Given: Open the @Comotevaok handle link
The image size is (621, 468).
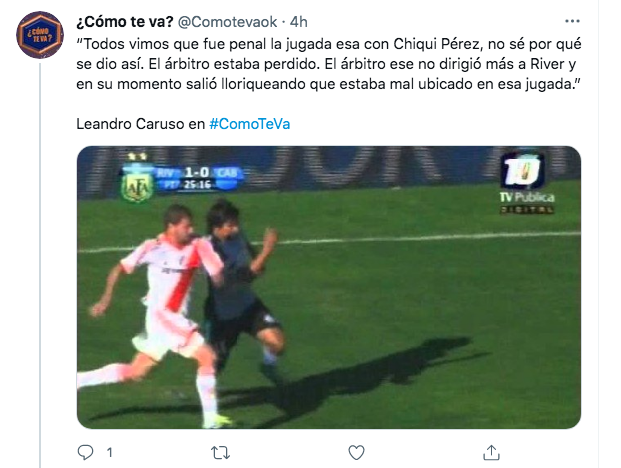Looking at the screenshot, I should click(x=227, y=22).
